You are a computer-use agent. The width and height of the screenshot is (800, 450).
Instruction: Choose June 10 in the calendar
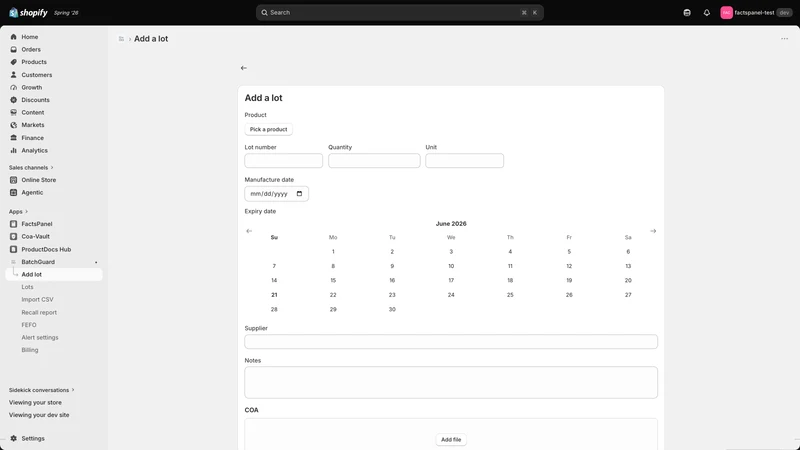[451, 266]
